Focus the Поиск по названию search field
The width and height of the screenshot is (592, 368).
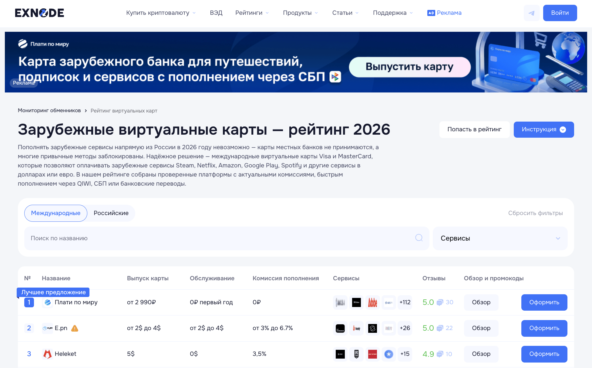pyautogui.click(x=227, y=238)
